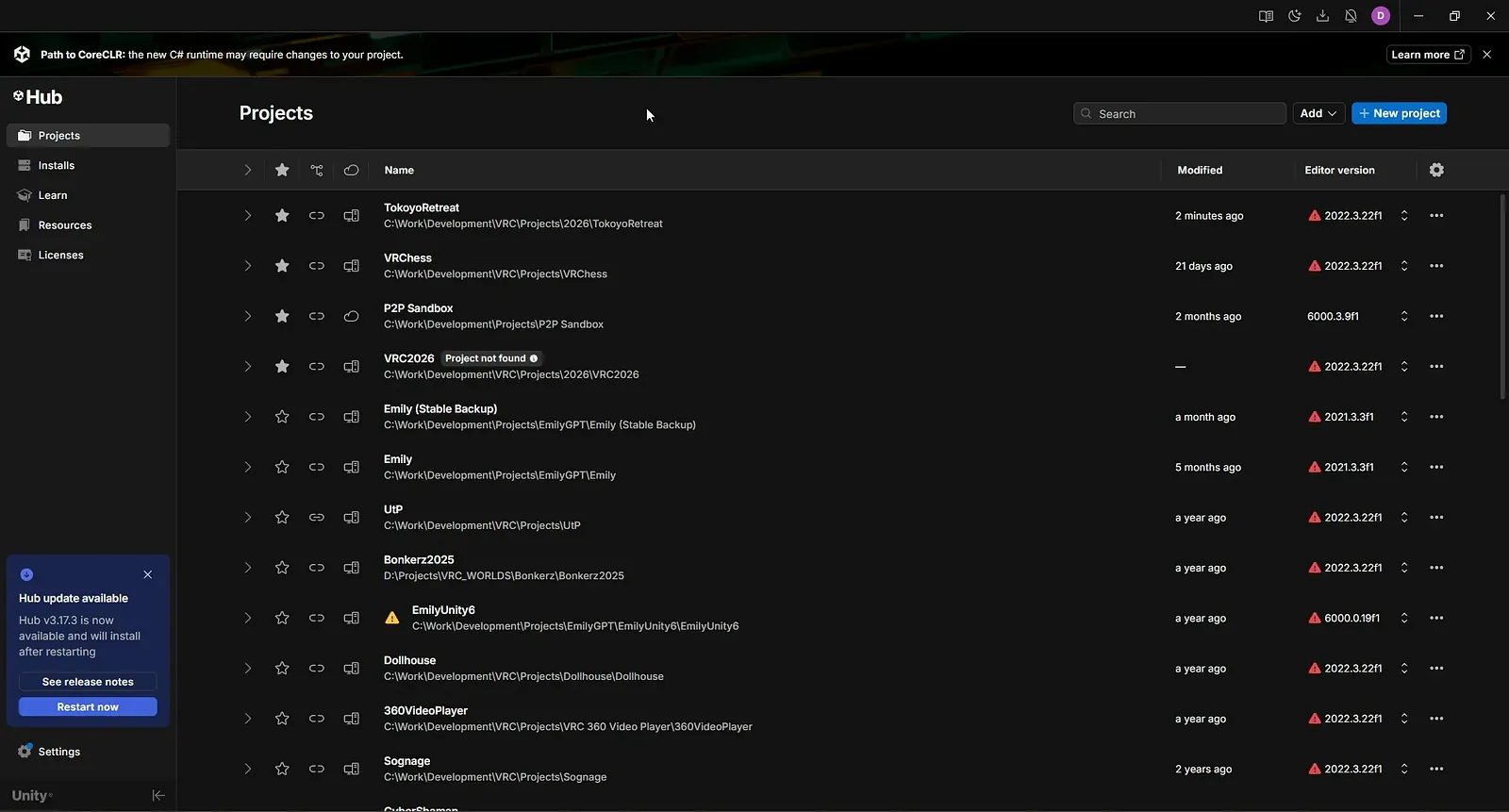Click the editor warning icon for Bonkerz2025
This screenshot has width=1509, height=812.
pos(1315,568)
